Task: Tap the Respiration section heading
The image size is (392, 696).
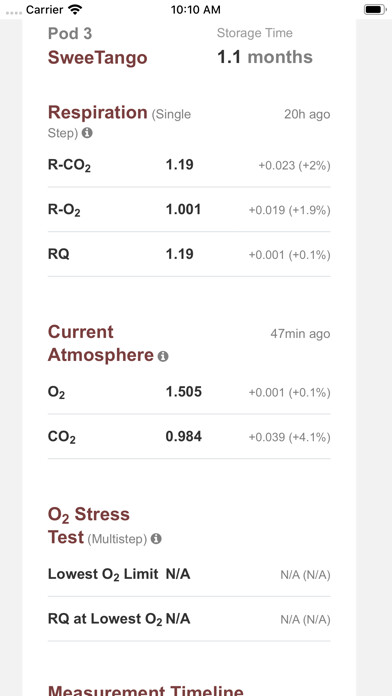Action: coord(98,112)
